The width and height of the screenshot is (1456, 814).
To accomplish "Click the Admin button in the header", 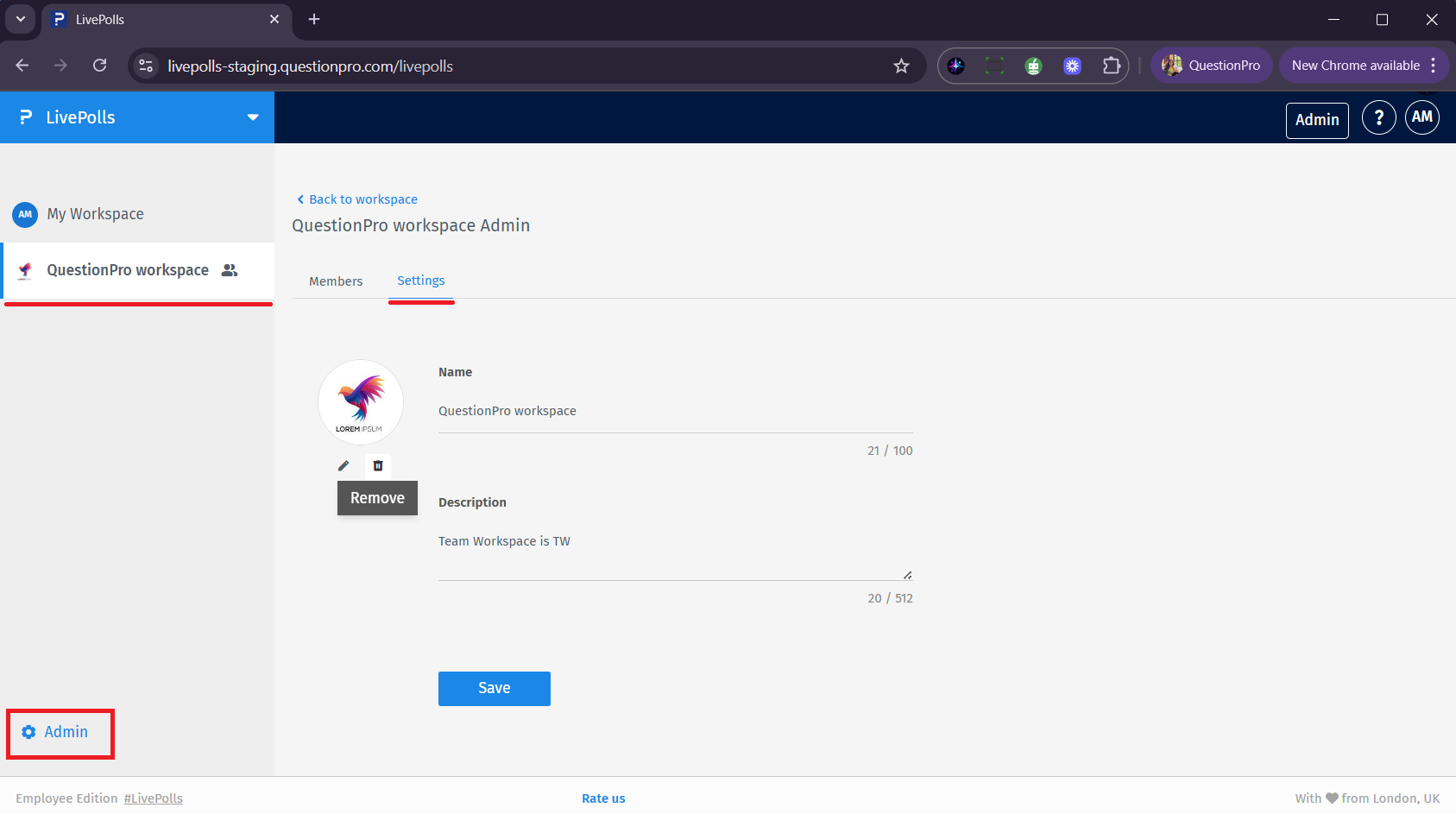I will pos(1317,120).
